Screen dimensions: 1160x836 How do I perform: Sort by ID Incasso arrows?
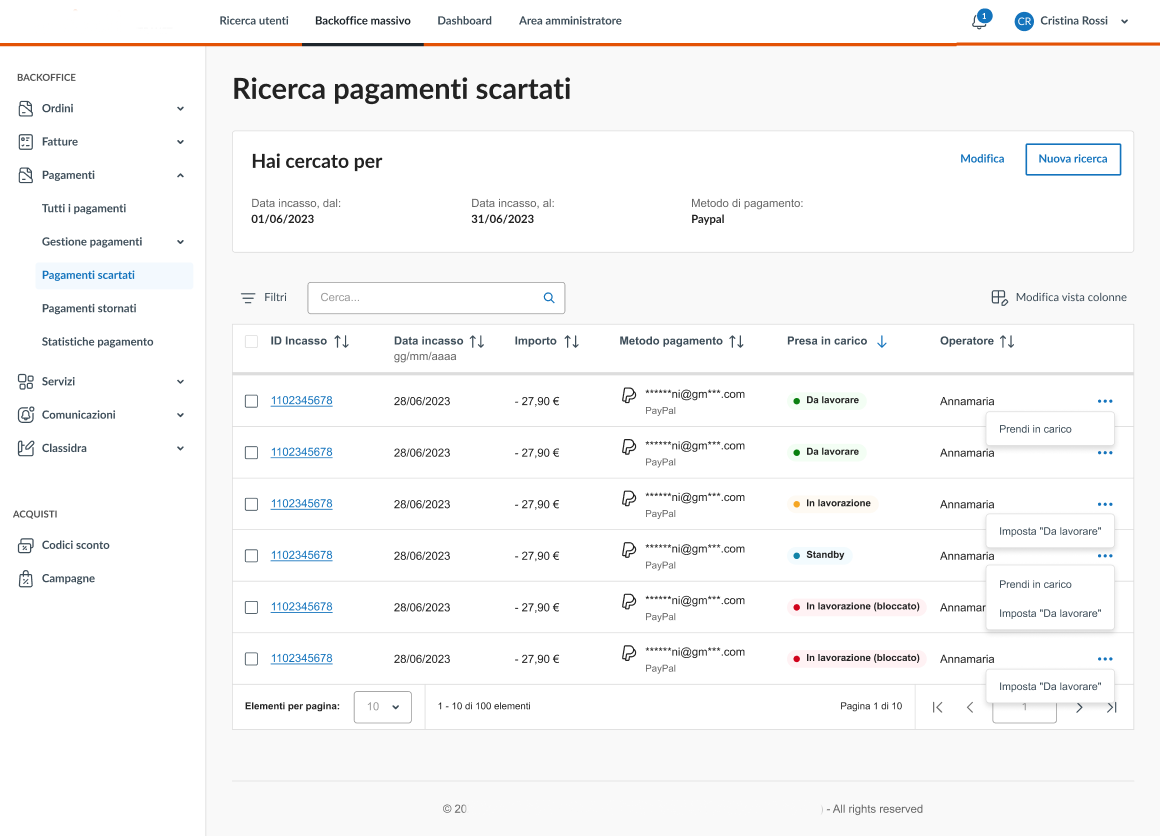(342, 342)
